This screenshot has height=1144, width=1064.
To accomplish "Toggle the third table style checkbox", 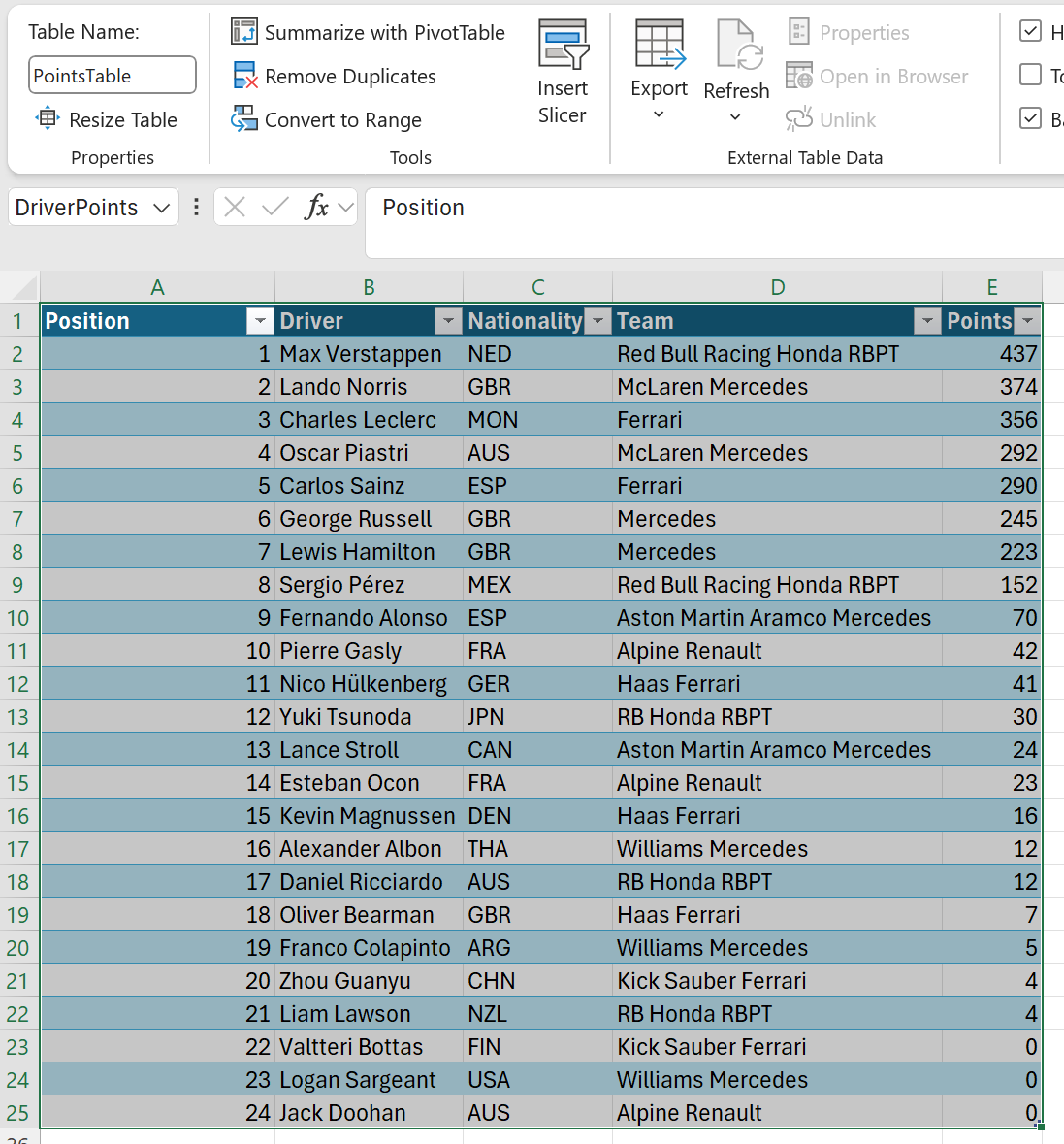I will (1031, 118).
